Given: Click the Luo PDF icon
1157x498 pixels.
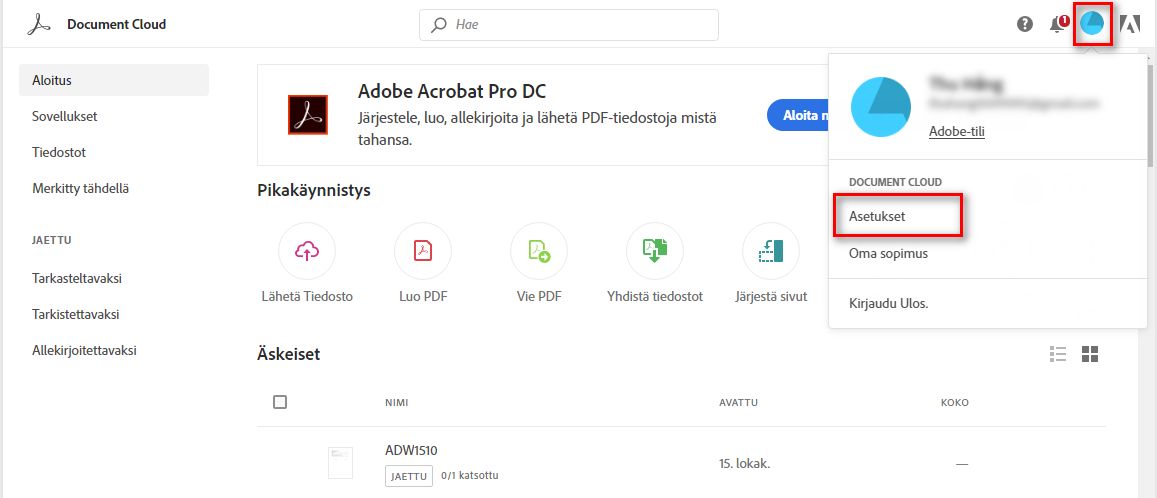Looking at the screenshot, I should tap(423, 251).
